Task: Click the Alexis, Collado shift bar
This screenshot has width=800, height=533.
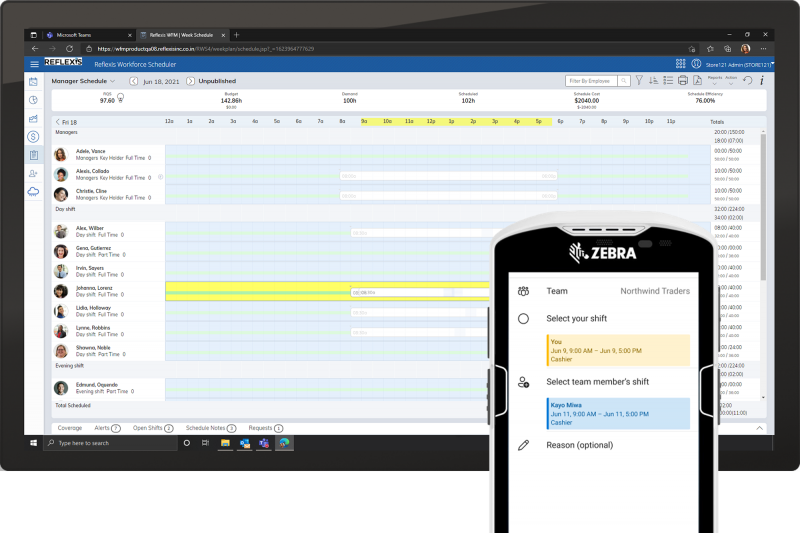Action: pos(449,176)
